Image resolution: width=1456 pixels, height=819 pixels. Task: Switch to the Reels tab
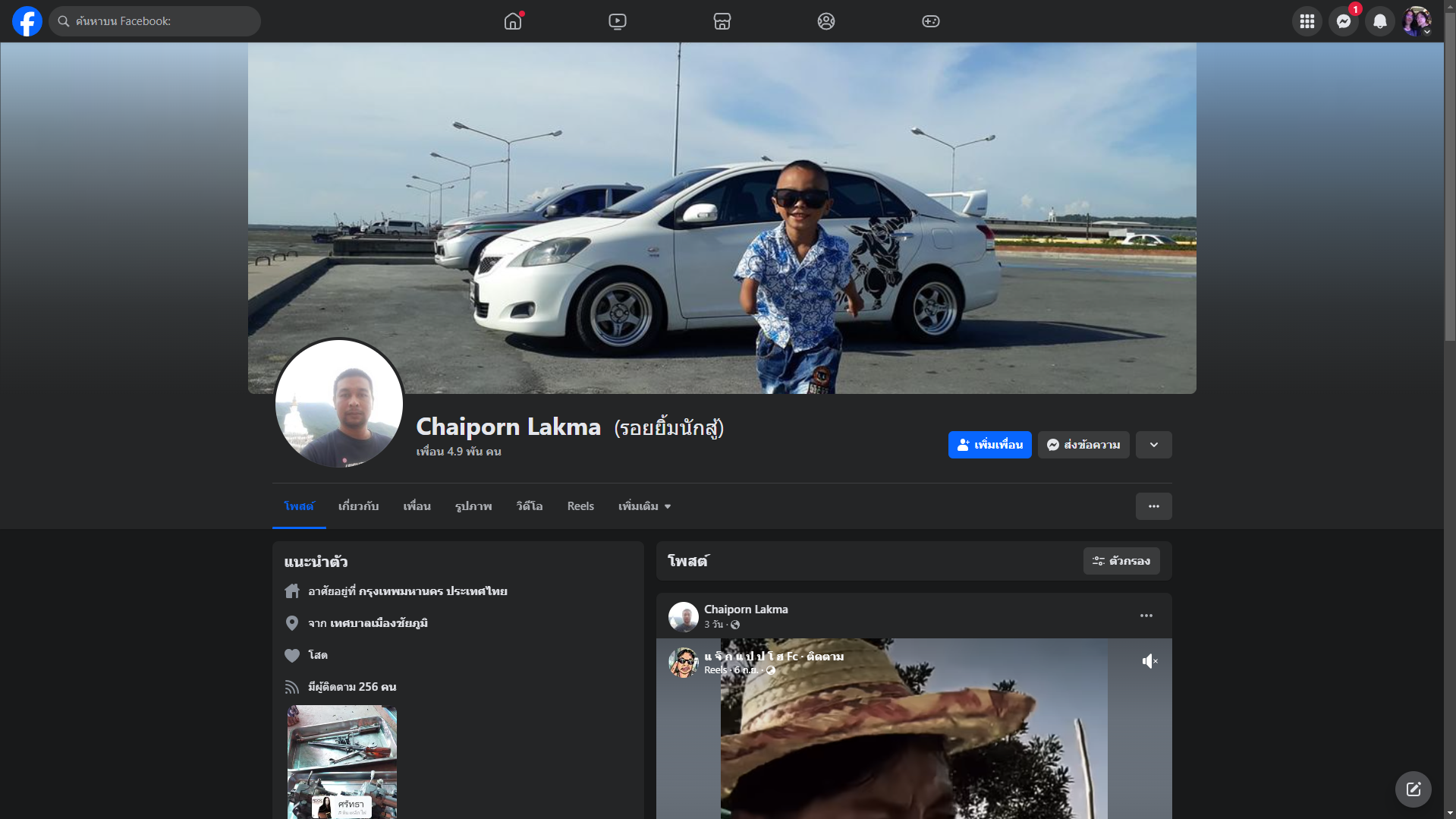[580, 506]
